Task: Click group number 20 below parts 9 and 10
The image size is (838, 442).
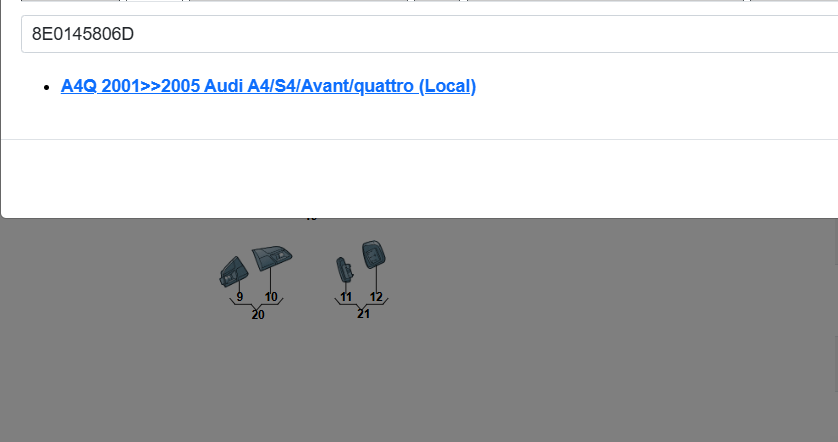Action: pyautogui.click(x=258, y=315)
